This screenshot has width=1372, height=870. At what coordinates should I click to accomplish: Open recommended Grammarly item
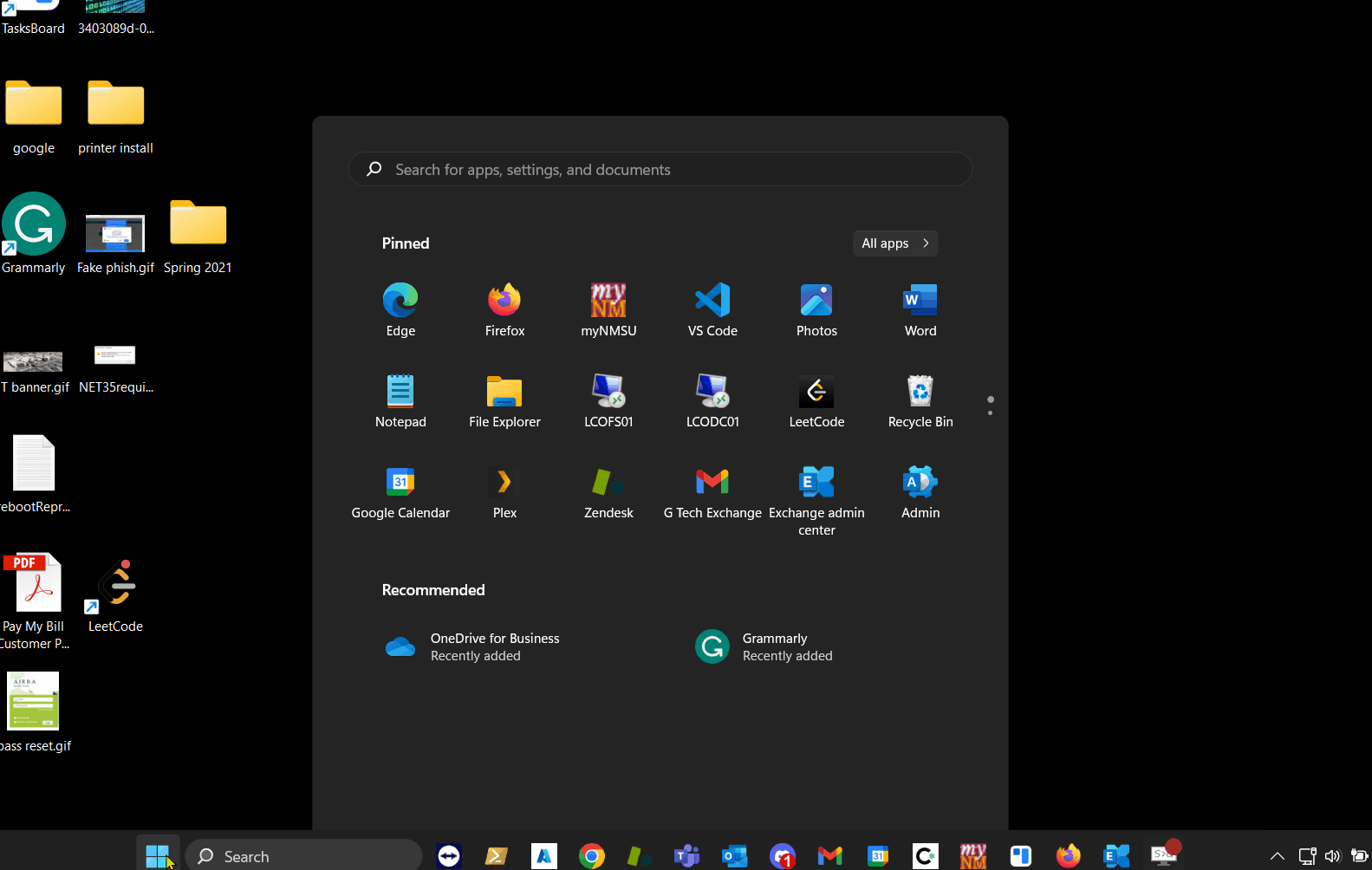click(x=764, y=646)
